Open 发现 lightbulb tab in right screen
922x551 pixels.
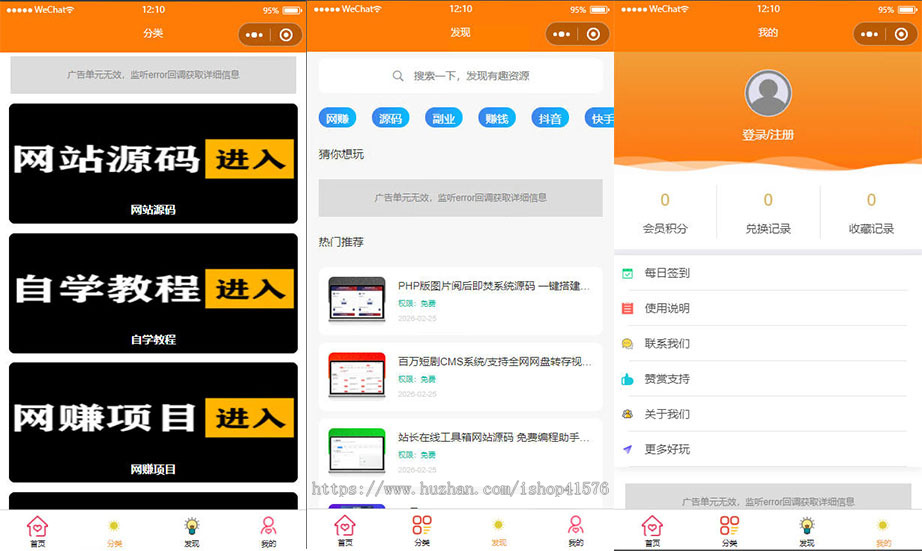point(807,531)
